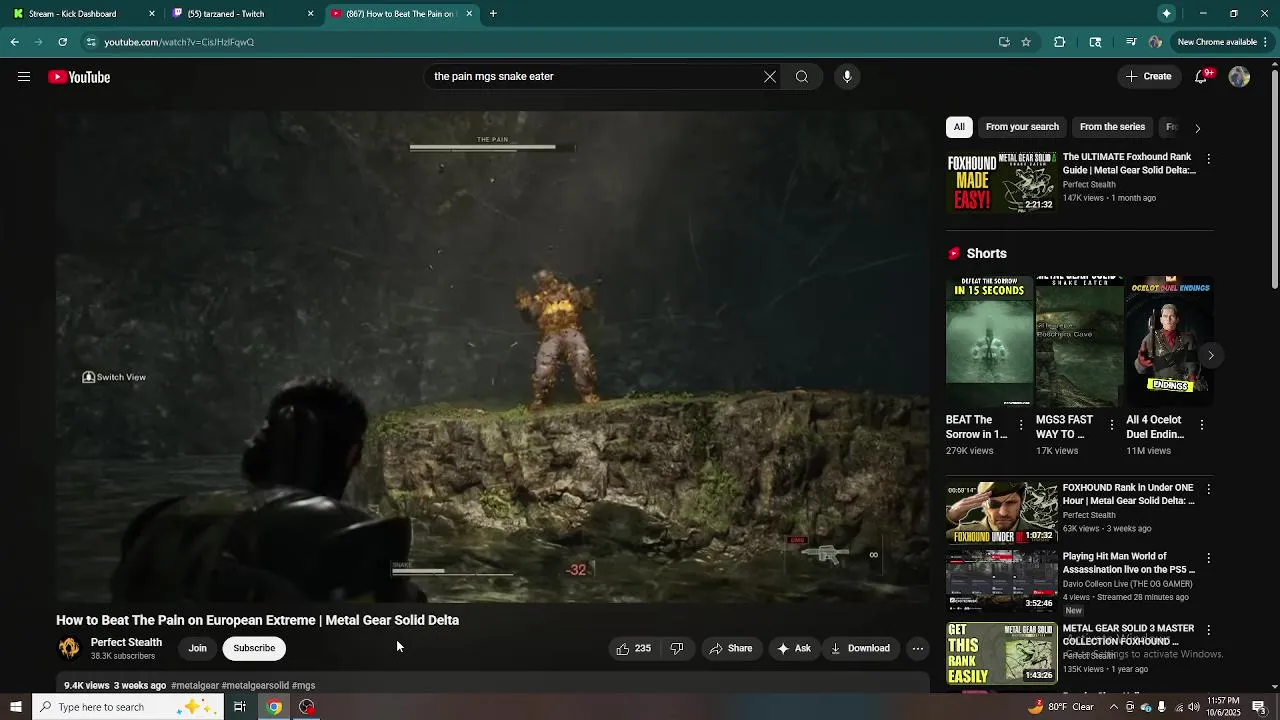
Task: Click the #mgs hashtag
Action: 303,686
